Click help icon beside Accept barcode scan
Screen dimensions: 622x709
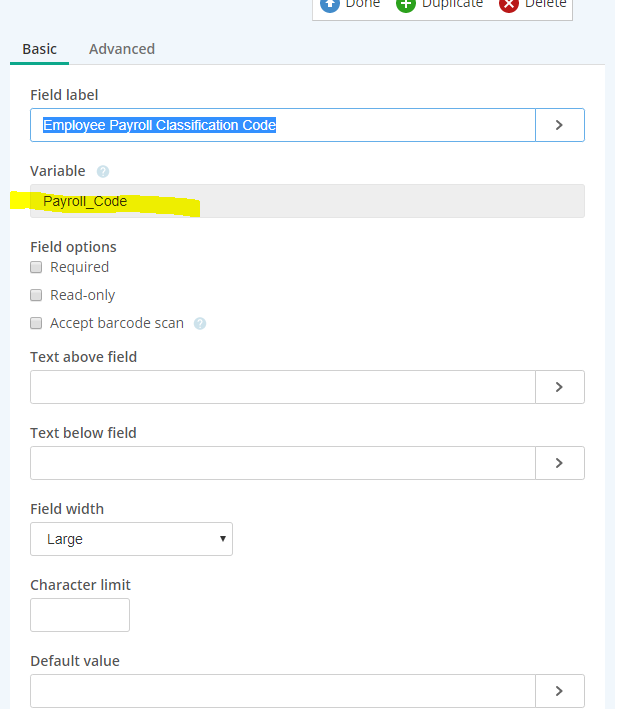point(200,323)
